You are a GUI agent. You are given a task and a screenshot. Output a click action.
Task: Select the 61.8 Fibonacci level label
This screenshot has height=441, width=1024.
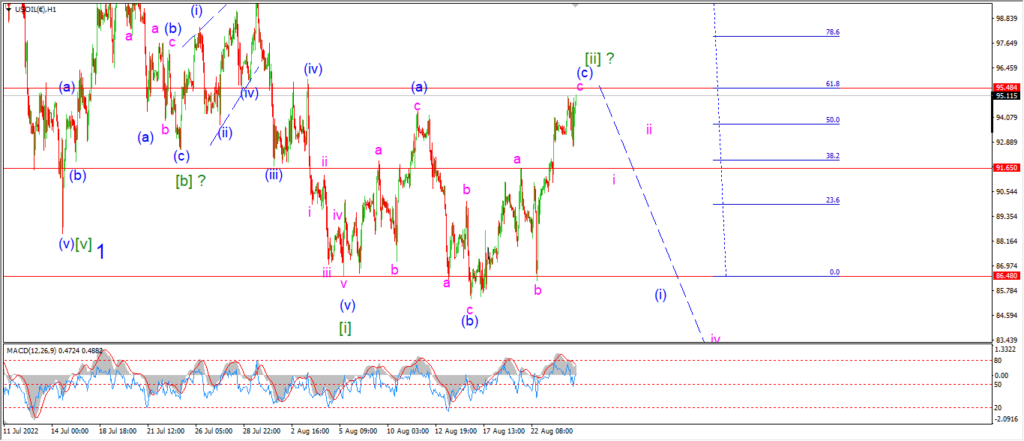pyautogui.click(x=833, y=84)
